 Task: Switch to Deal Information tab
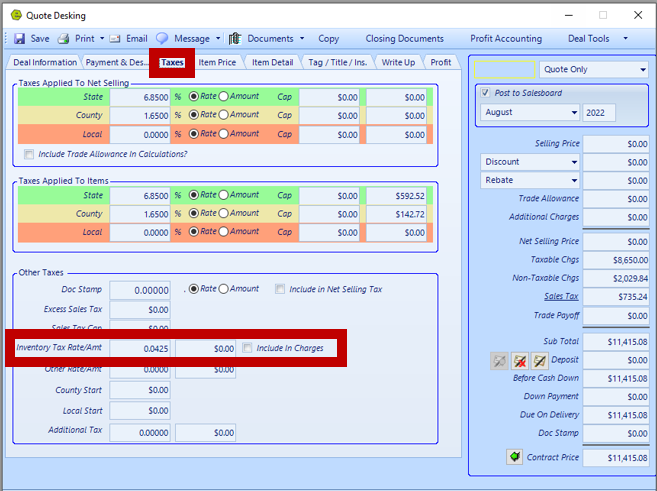click(x=45, y=62)
